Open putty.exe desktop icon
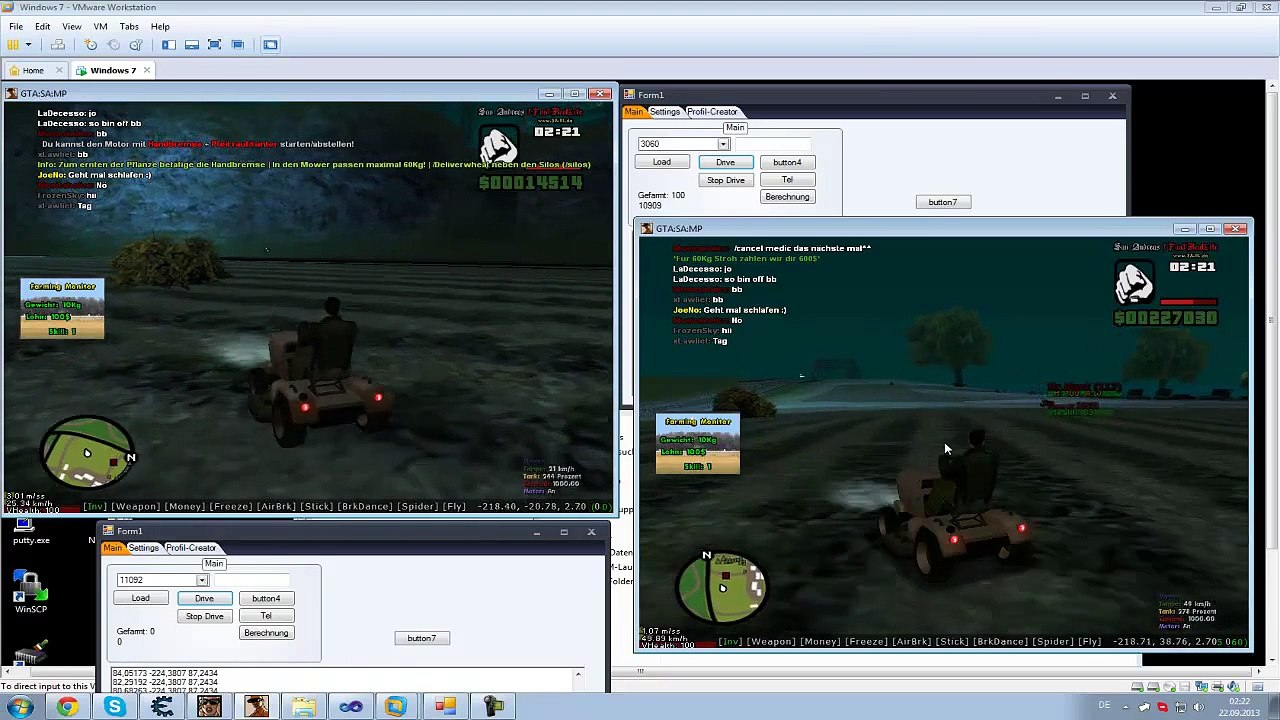This screenshot has height=720, width=1280. click(x=30, y=530)
